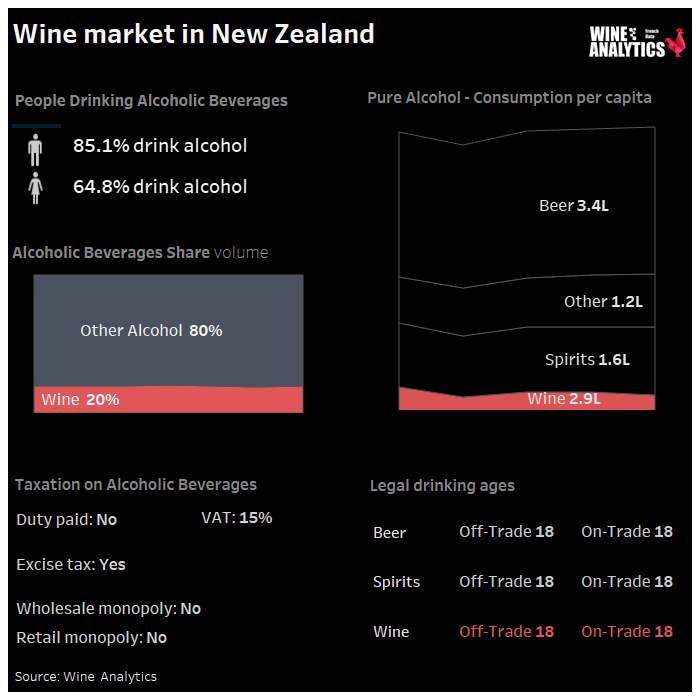Viewport: 700px width, 700px height.
Task: Click the Retail monopoly: No entry
Action: click(x=92, y=638)
